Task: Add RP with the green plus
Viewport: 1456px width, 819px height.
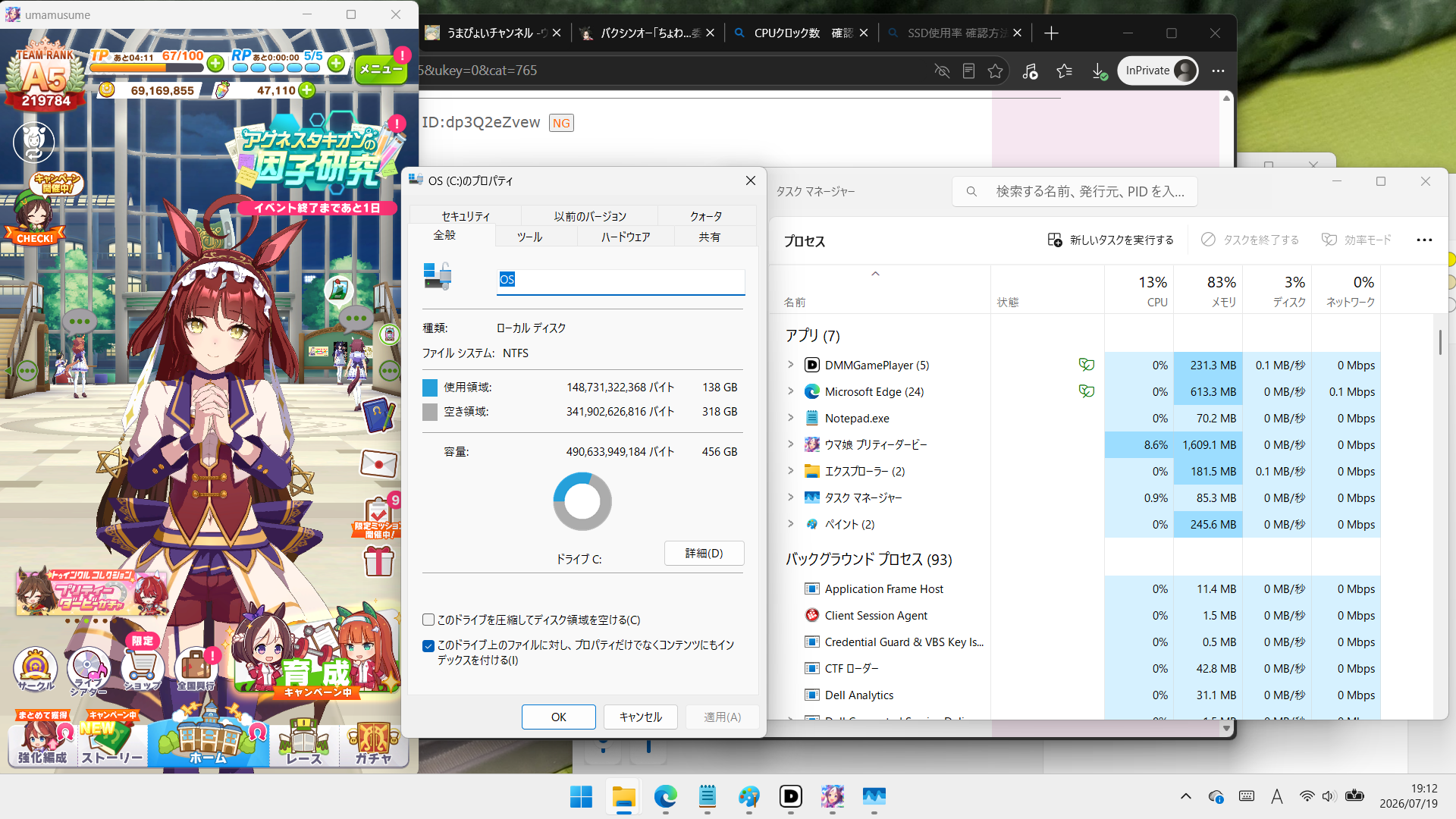Action: [337, 64]
